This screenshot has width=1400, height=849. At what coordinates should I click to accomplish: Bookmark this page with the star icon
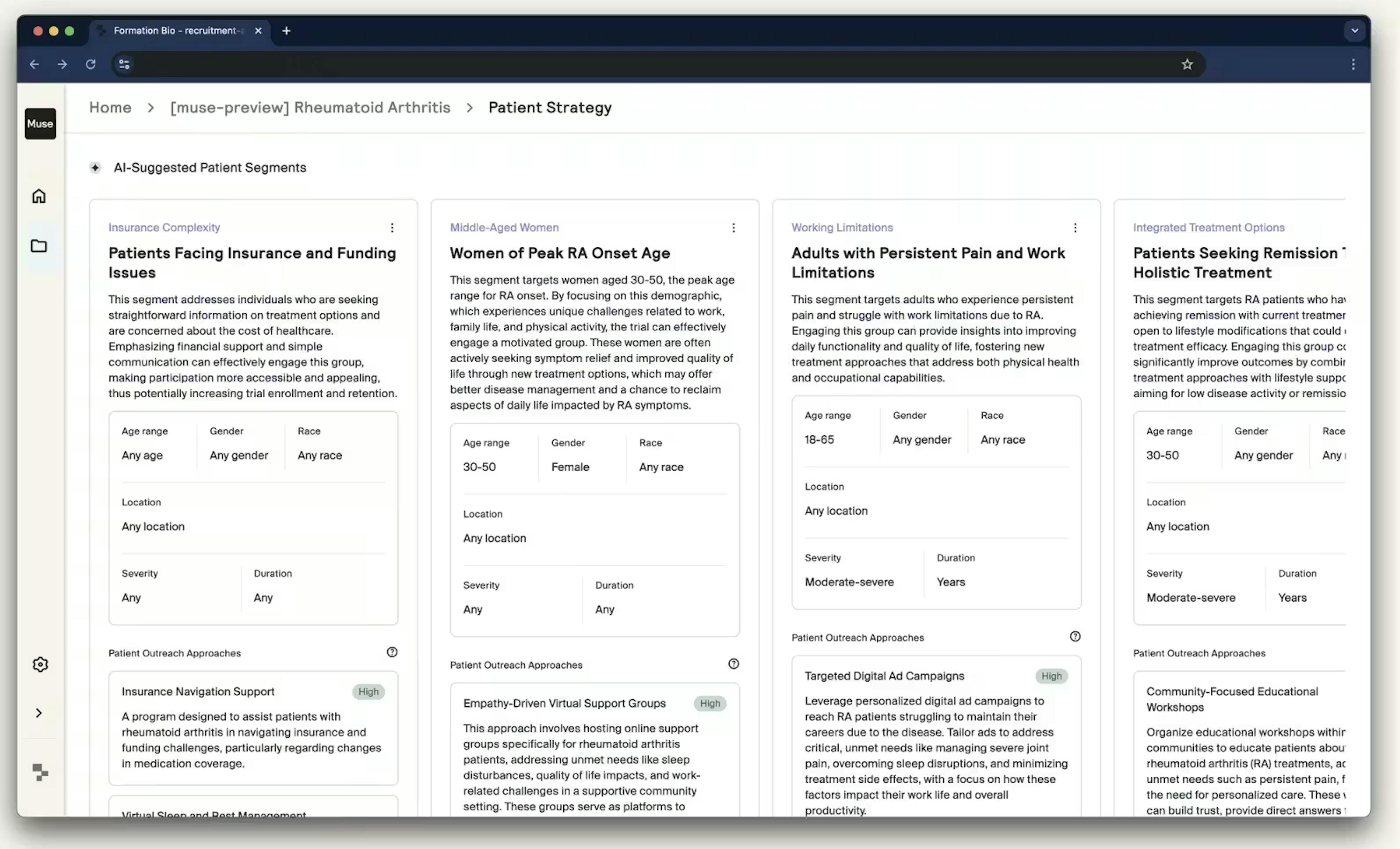pos(1187,64)
